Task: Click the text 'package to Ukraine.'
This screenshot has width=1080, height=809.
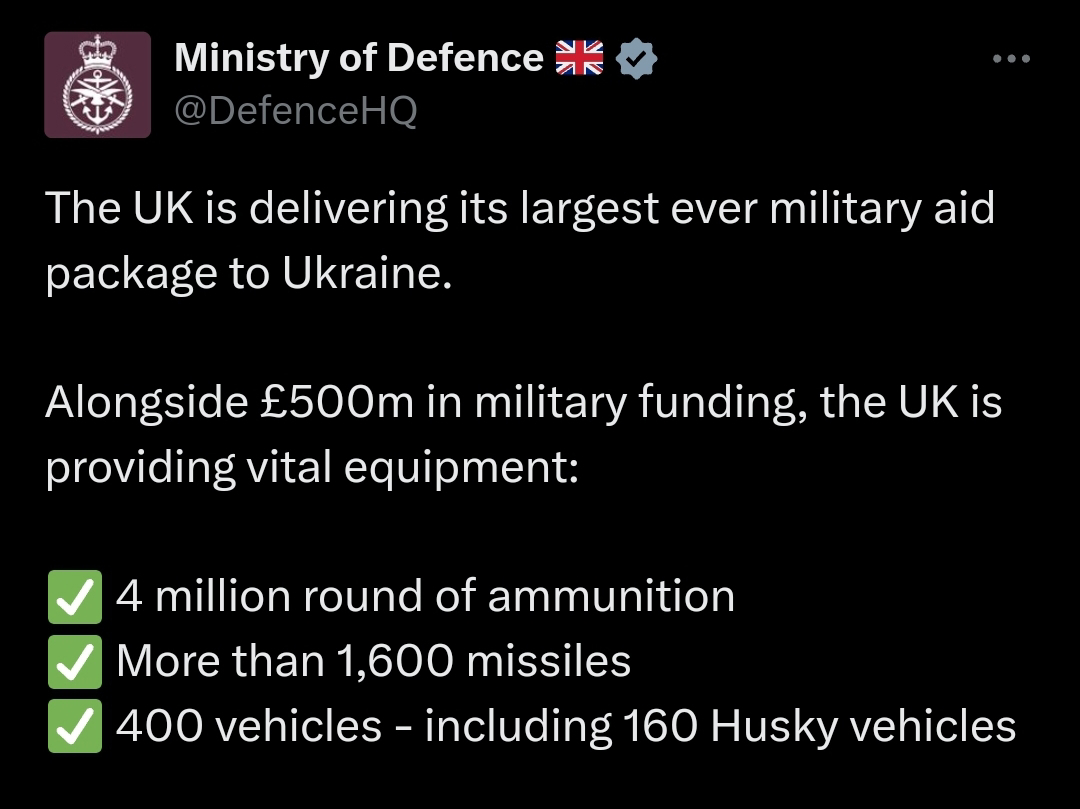Action: (x=249, y=274)
